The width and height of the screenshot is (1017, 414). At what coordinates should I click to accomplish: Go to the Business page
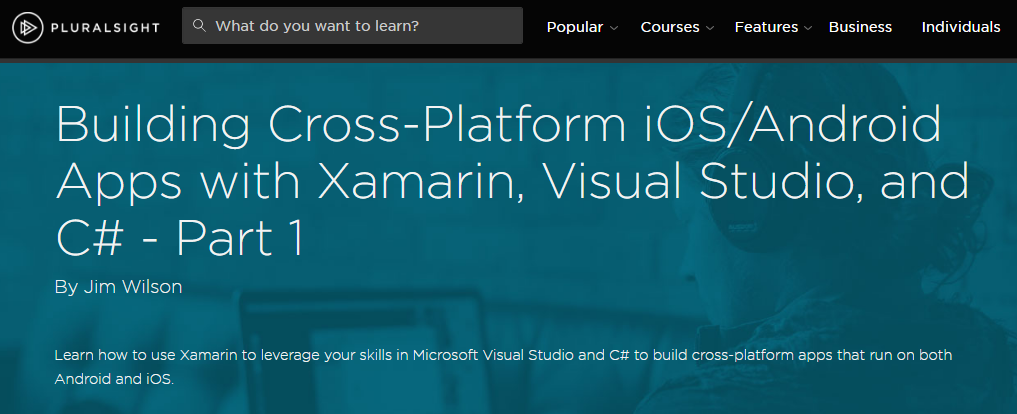point(860,27)
